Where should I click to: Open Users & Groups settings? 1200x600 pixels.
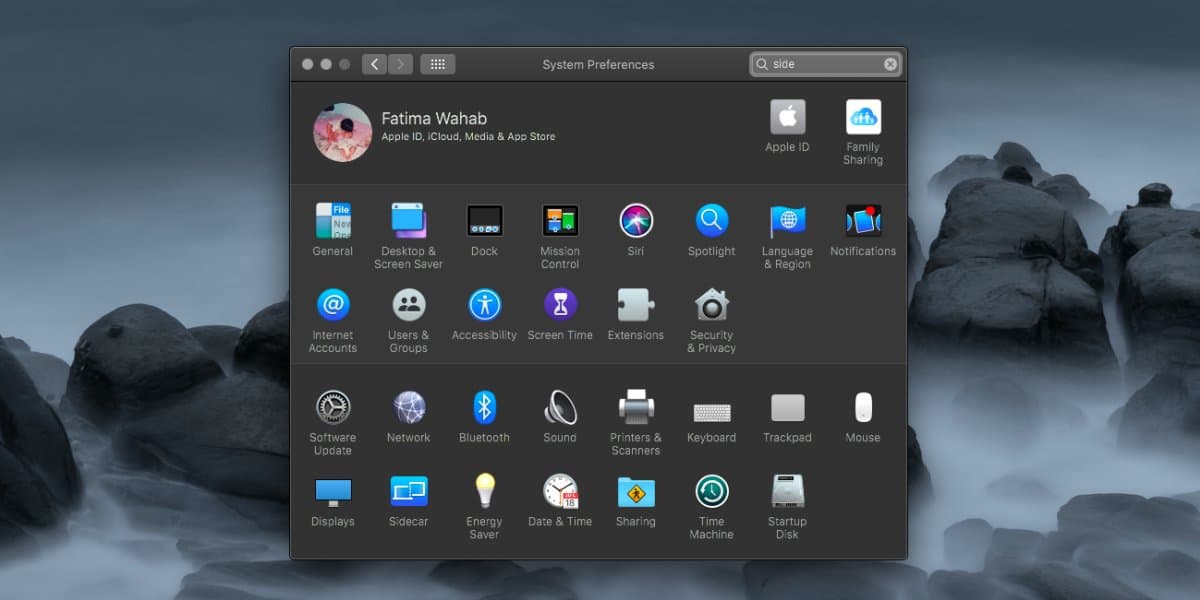click(408, 305)
